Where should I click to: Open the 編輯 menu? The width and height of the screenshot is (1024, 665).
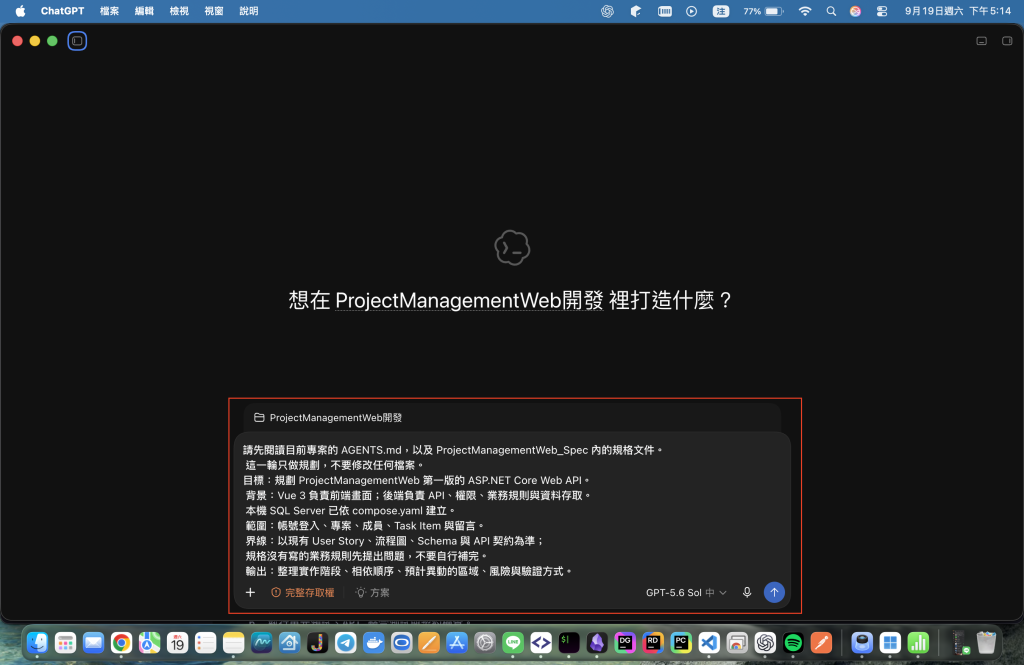144,11
